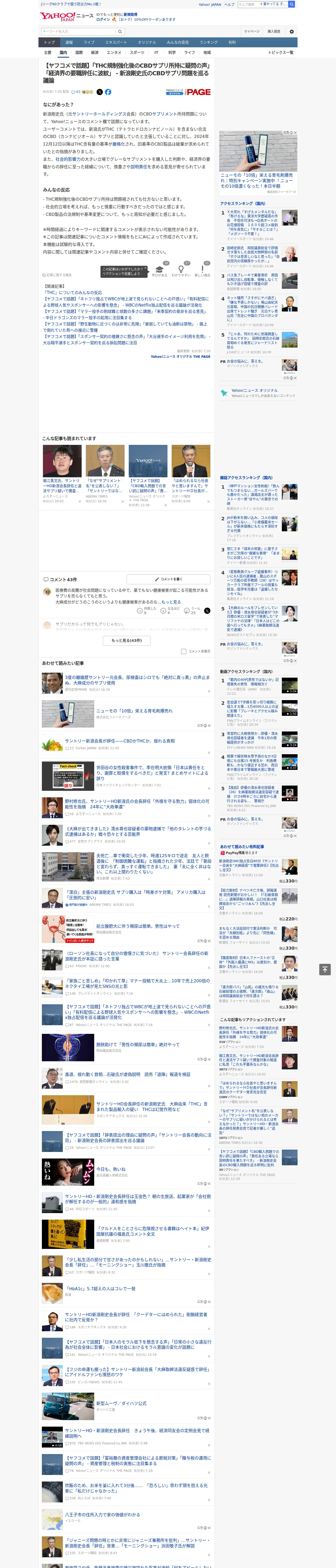The image size is (336, 1568).
Task: Open the ヘルプ link in header
Action: point(229,4)
